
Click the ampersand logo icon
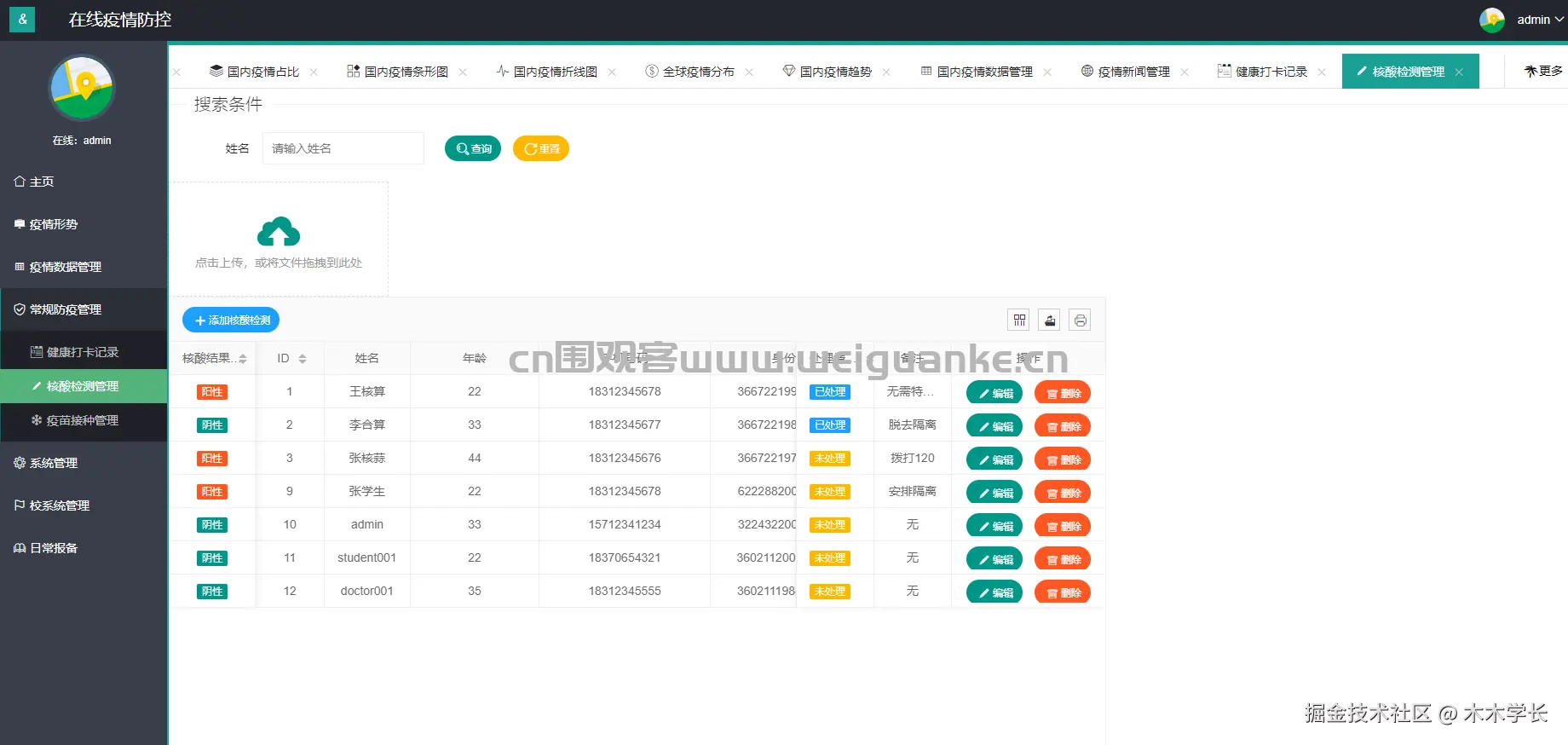tap(22, 19)
